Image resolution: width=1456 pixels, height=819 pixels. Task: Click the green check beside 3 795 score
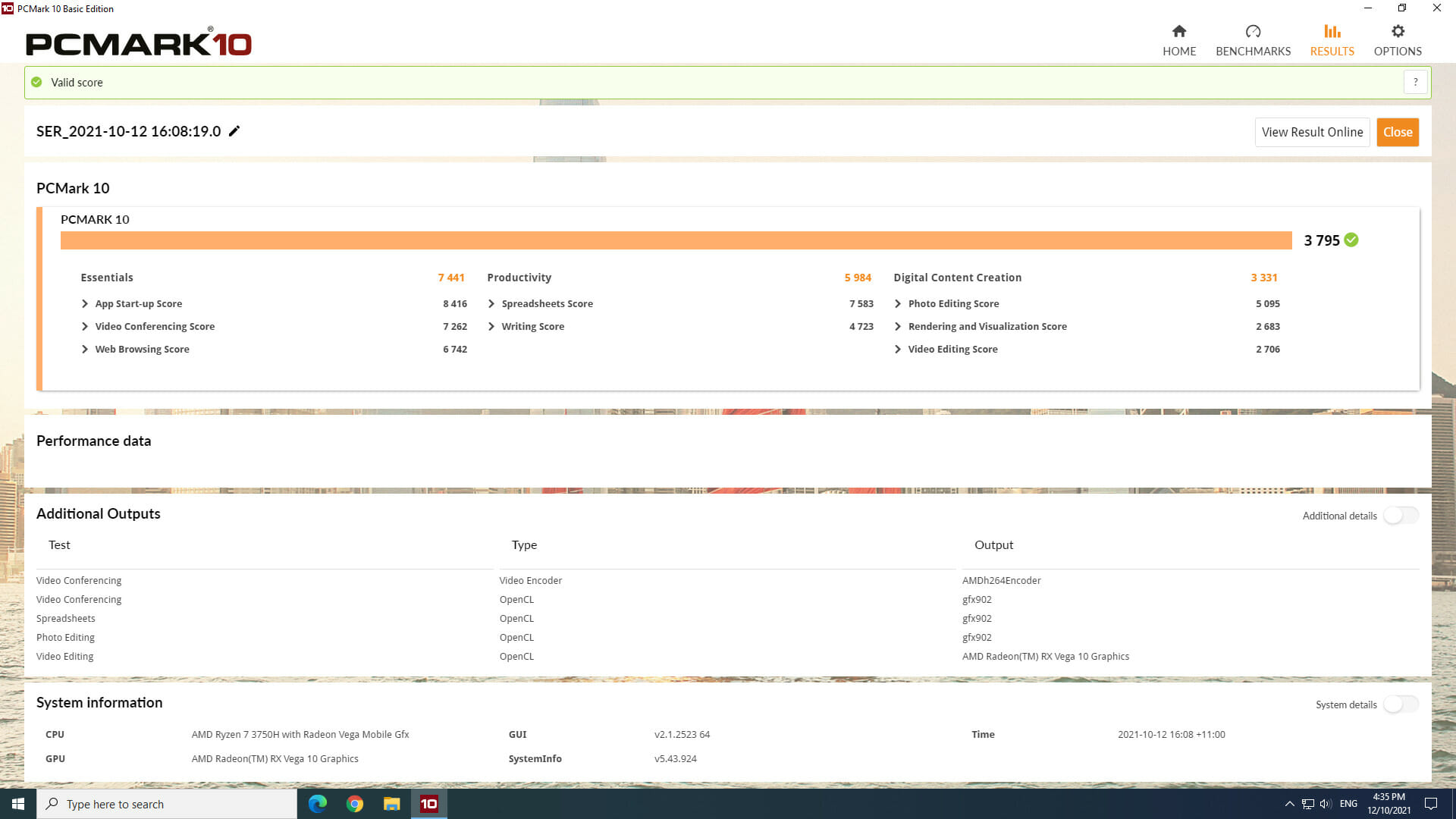coord(1351,240)
